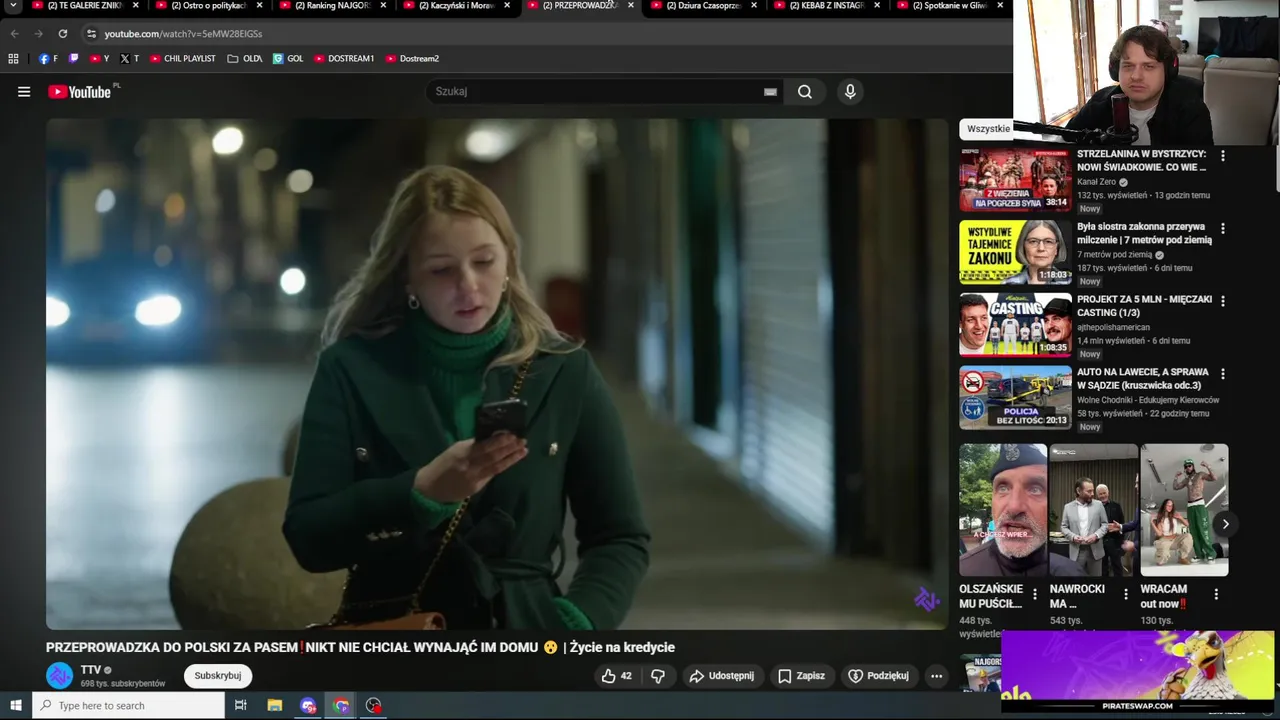Open options for NAWROCKI MA short
1280x720 pixels.
coord(1125,595)
